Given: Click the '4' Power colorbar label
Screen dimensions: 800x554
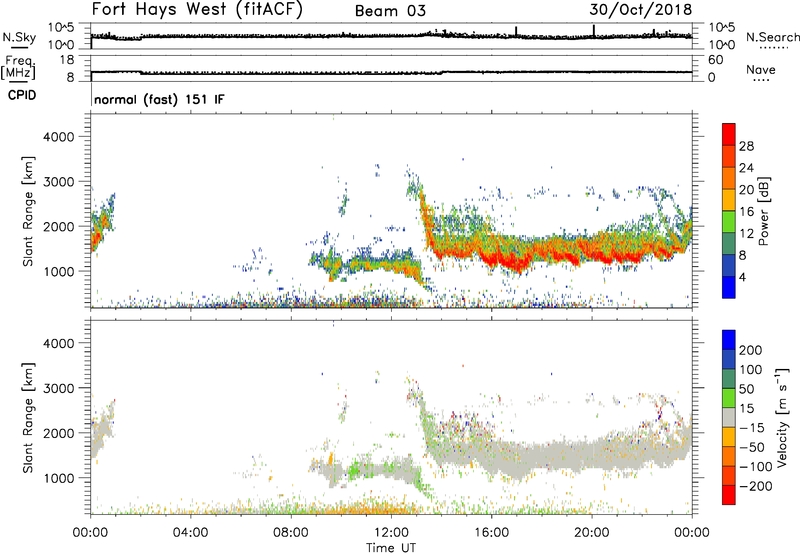Looking at the screenshot, I should [x=742, y=277].
